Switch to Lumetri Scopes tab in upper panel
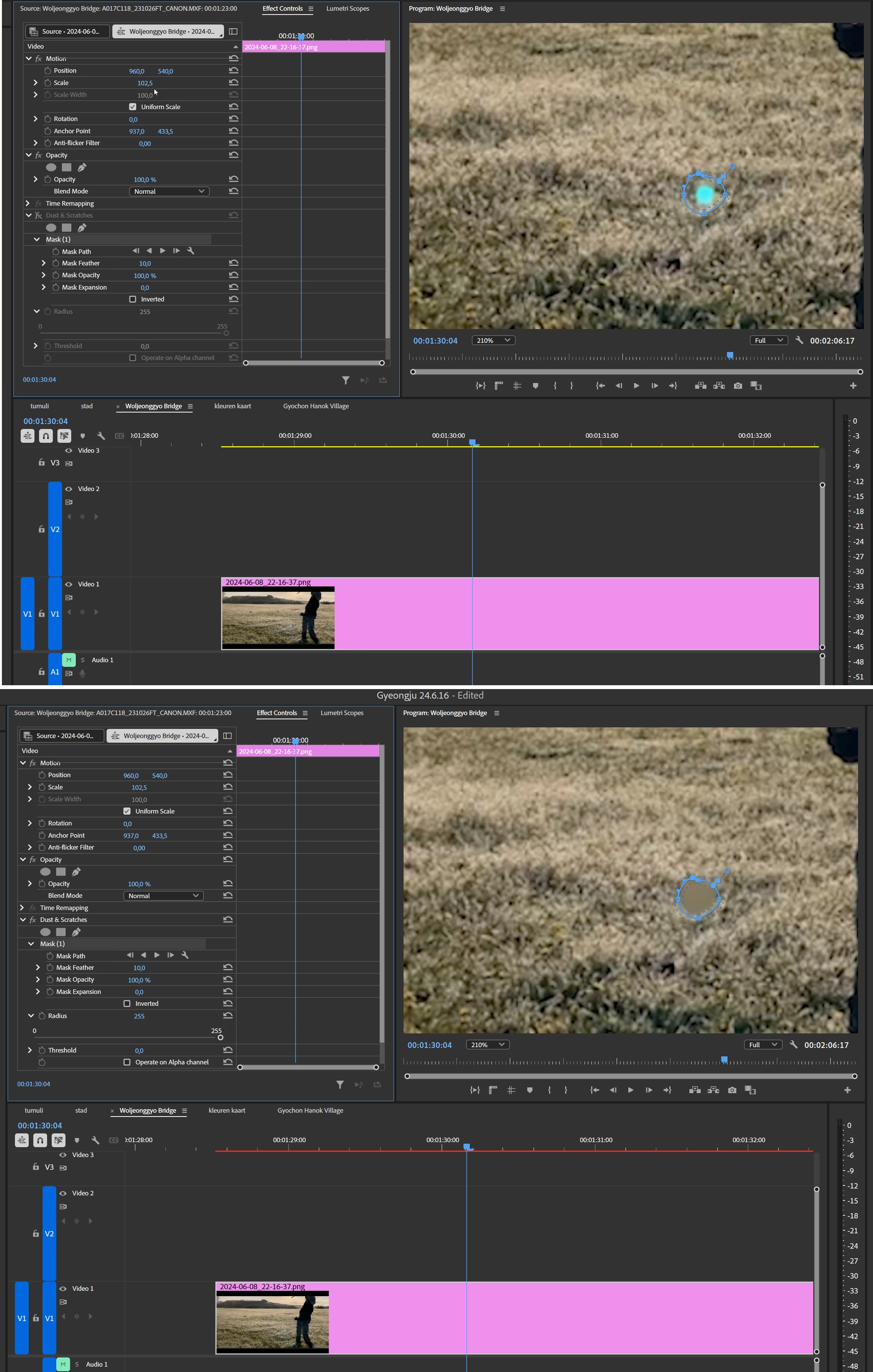Viewport: 873px width, 1372px height. tap(347, 8)
